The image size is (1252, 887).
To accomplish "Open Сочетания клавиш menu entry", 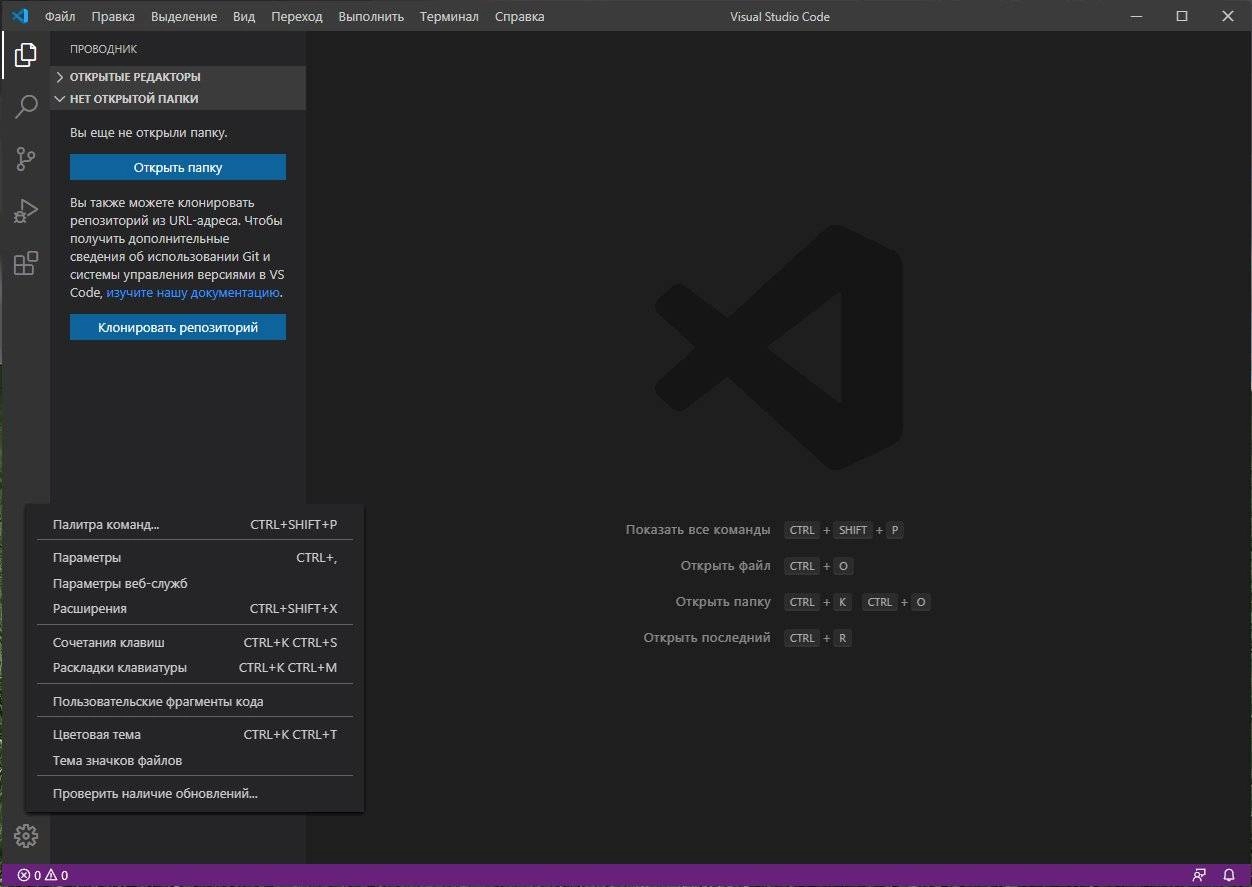I will 195,642.
